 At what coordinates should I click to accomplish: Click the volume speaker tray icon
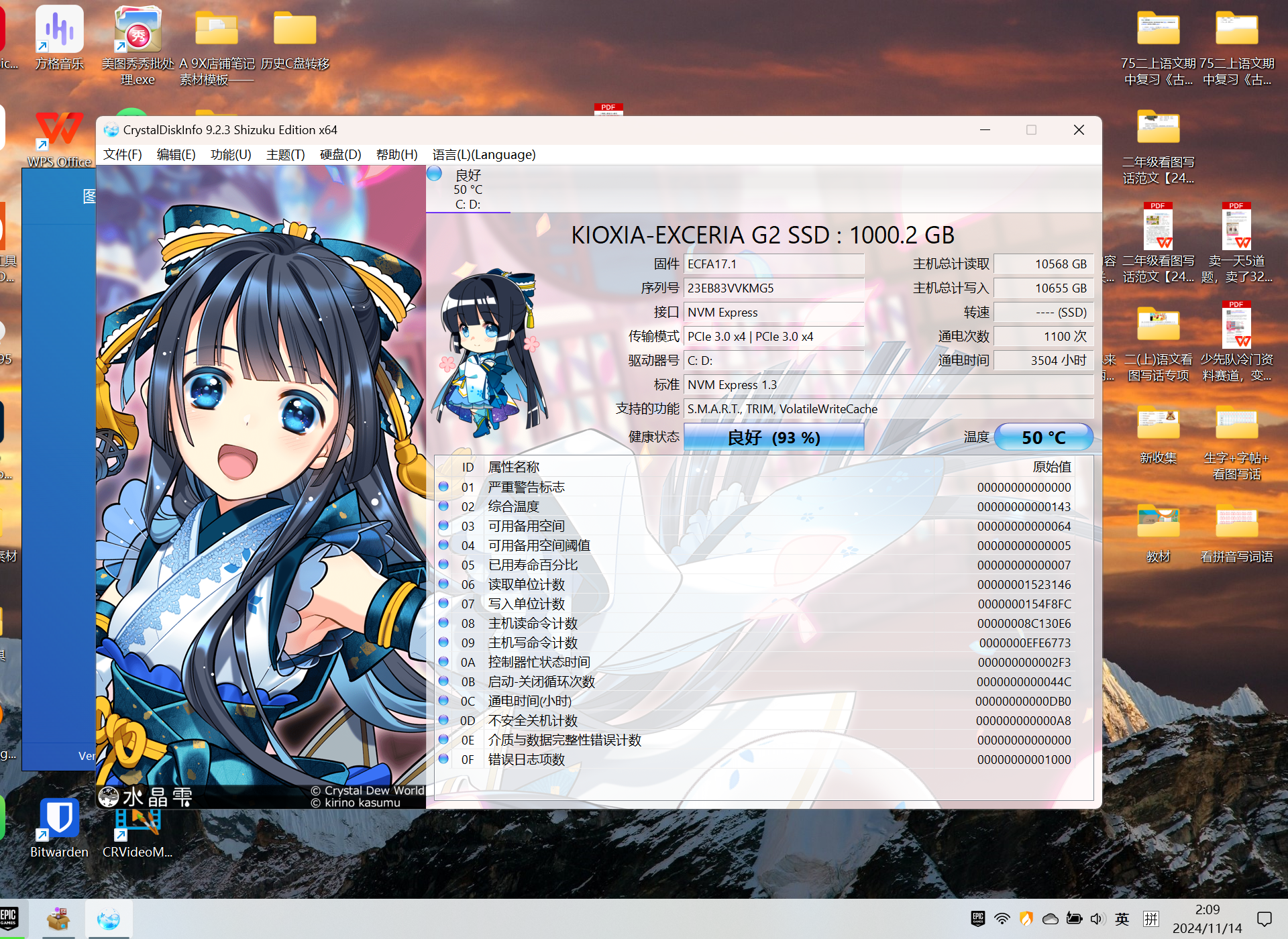tap(1097, 919)
